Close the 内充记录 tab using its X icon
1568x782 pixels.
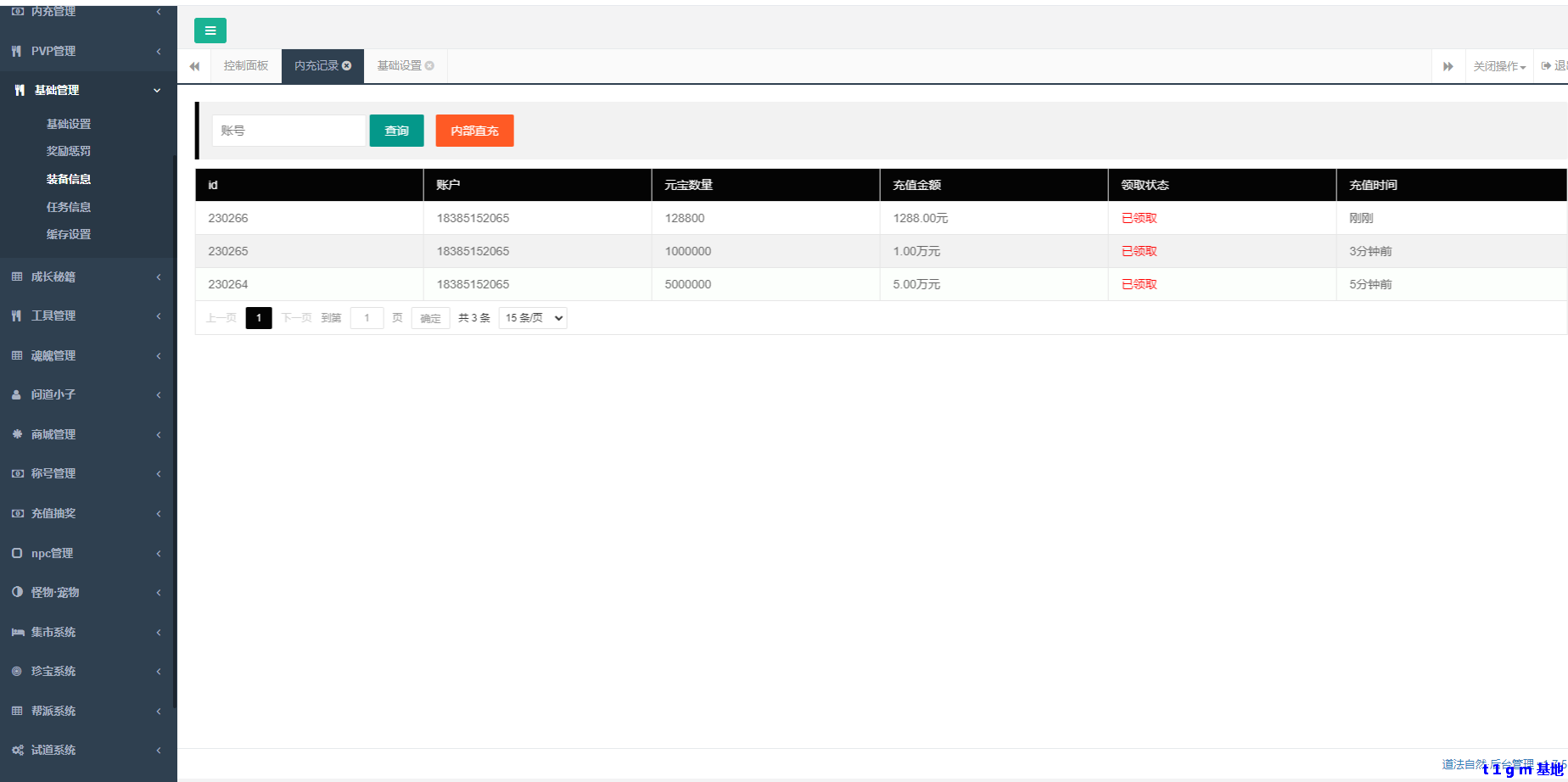(347, 65)
